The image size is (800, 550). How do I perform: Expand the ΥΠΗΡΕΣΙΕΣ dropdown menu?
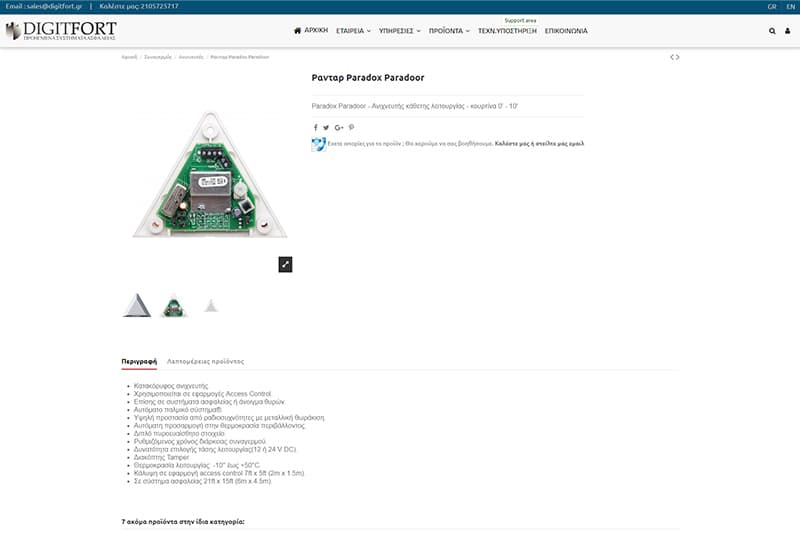point(399,31)
